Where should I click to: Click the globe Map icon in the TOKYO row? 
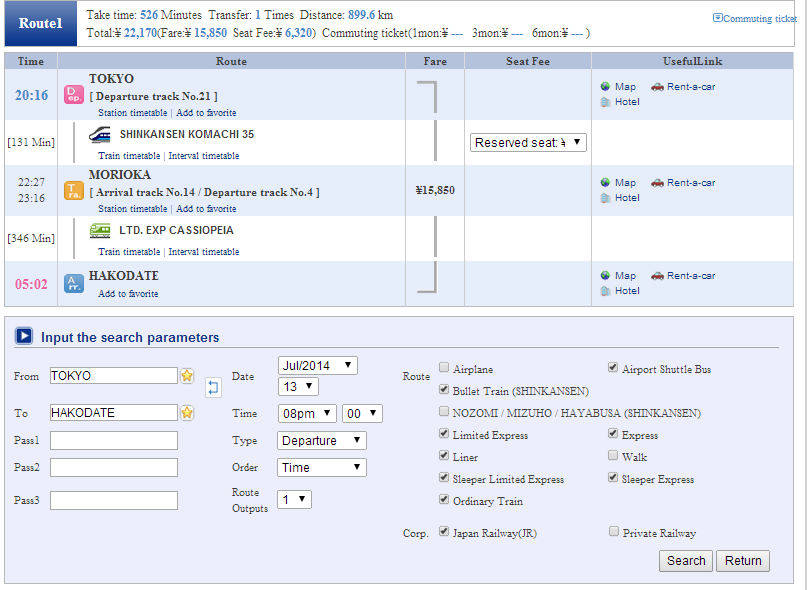[605, 86]
